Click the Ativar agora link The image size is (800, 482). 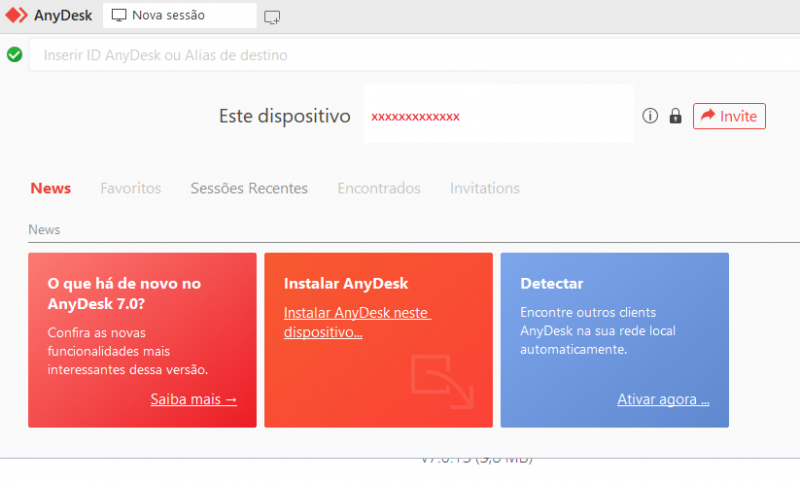tap(663, 399)
